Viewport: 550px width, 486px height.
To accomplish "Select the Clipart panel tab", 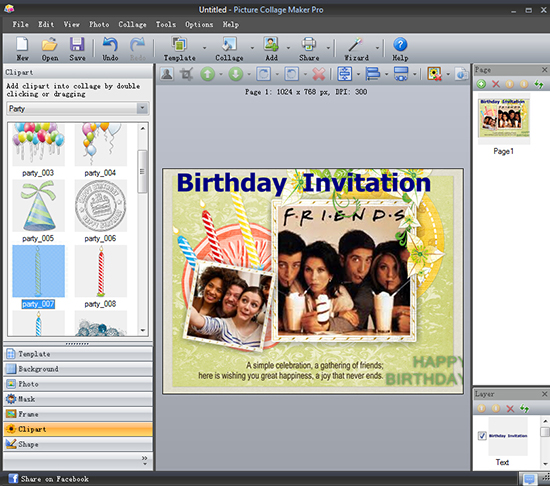I will click(x=78, y=429).
